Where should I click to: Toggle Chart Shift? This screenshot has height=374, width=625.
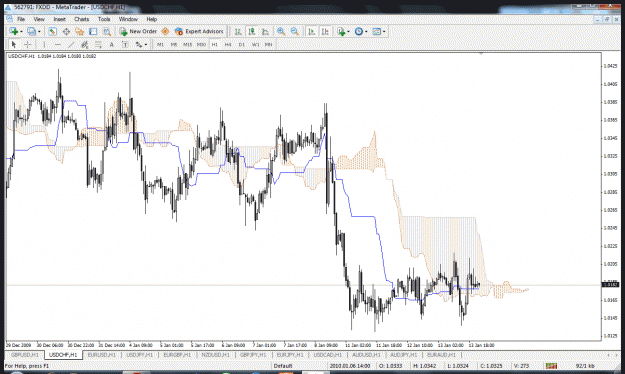pos(325,31)
